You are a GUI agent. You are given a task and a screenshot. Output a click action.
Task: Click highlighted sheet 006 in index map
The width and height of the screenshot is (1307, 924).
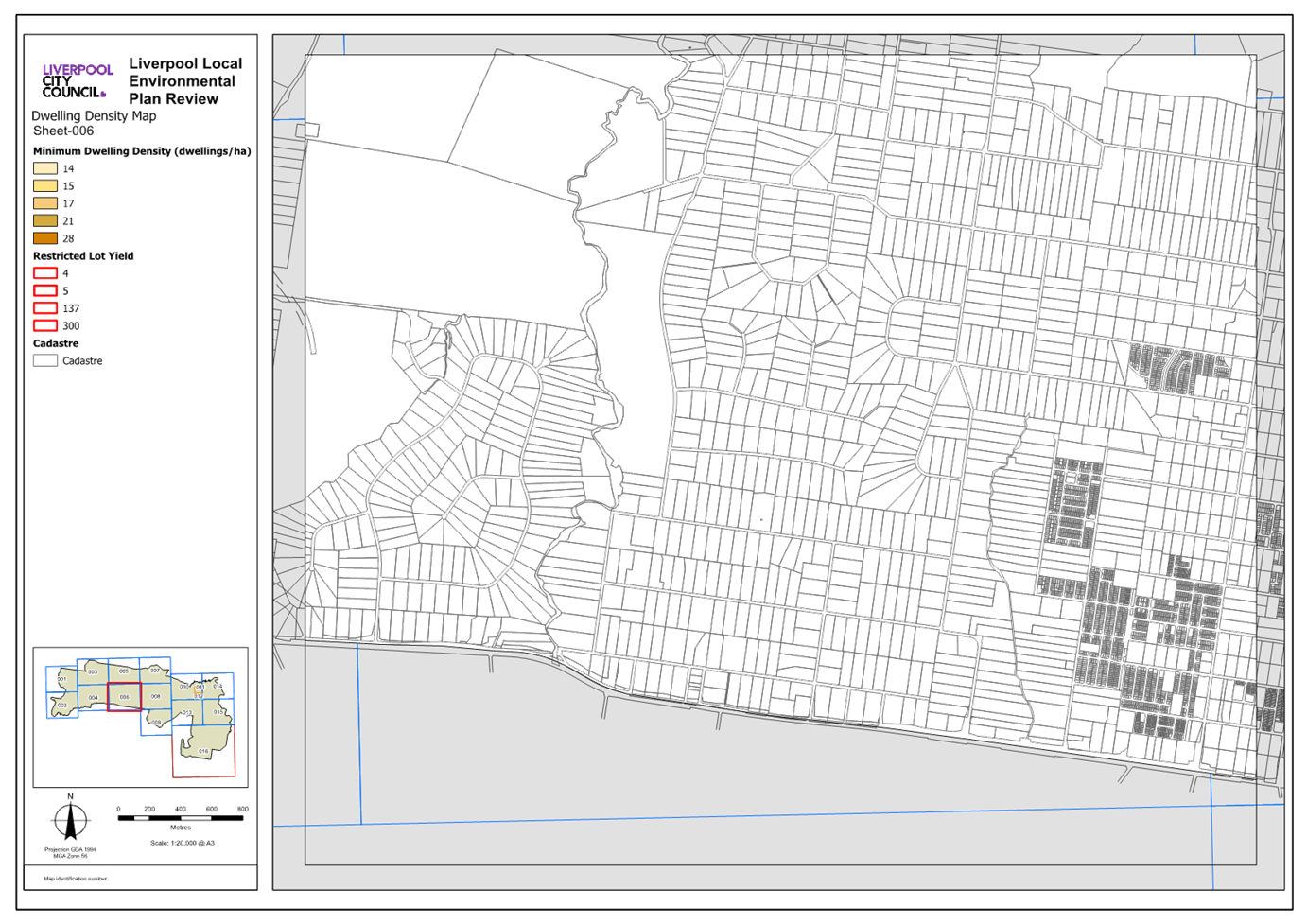124,697
